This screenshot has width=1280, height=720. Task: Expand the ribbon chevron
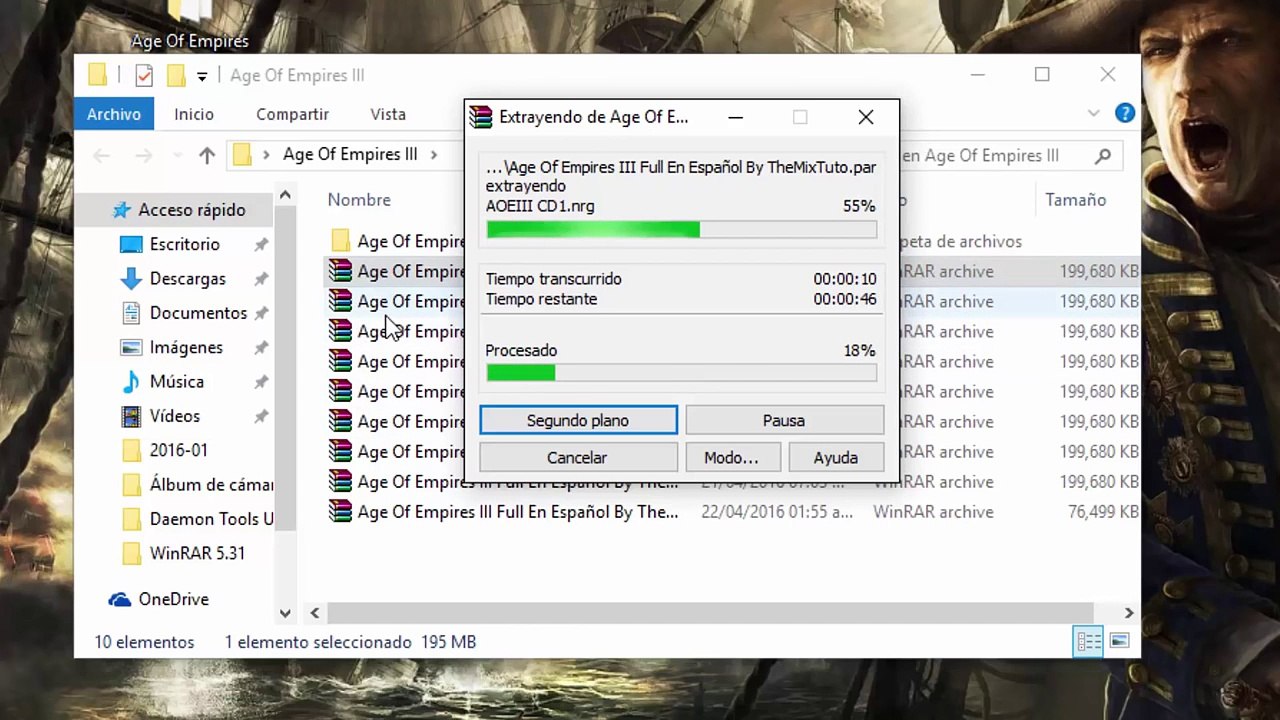coord(1093,114)
